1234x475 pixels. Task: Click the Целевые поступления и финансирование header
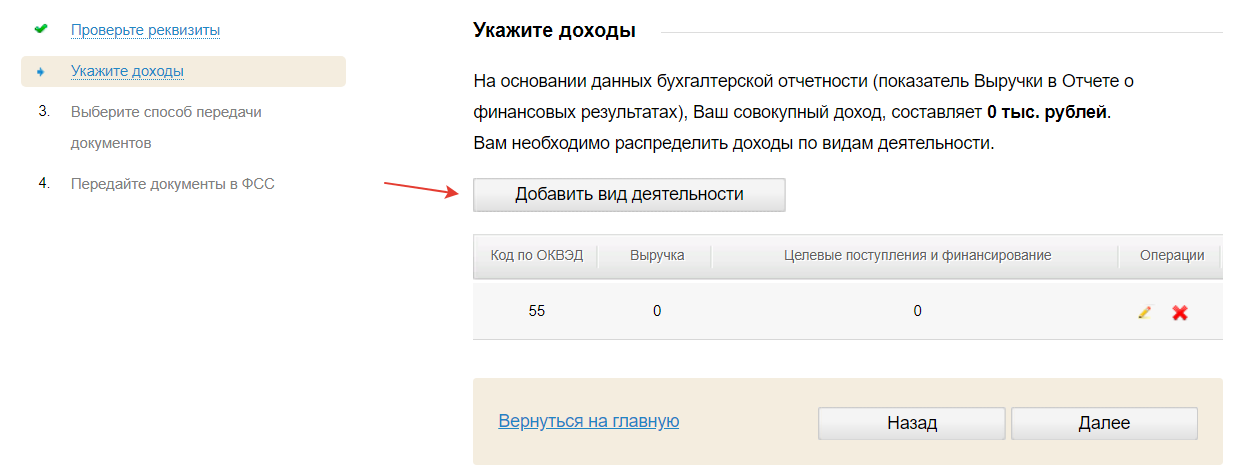tap(917, 256)
